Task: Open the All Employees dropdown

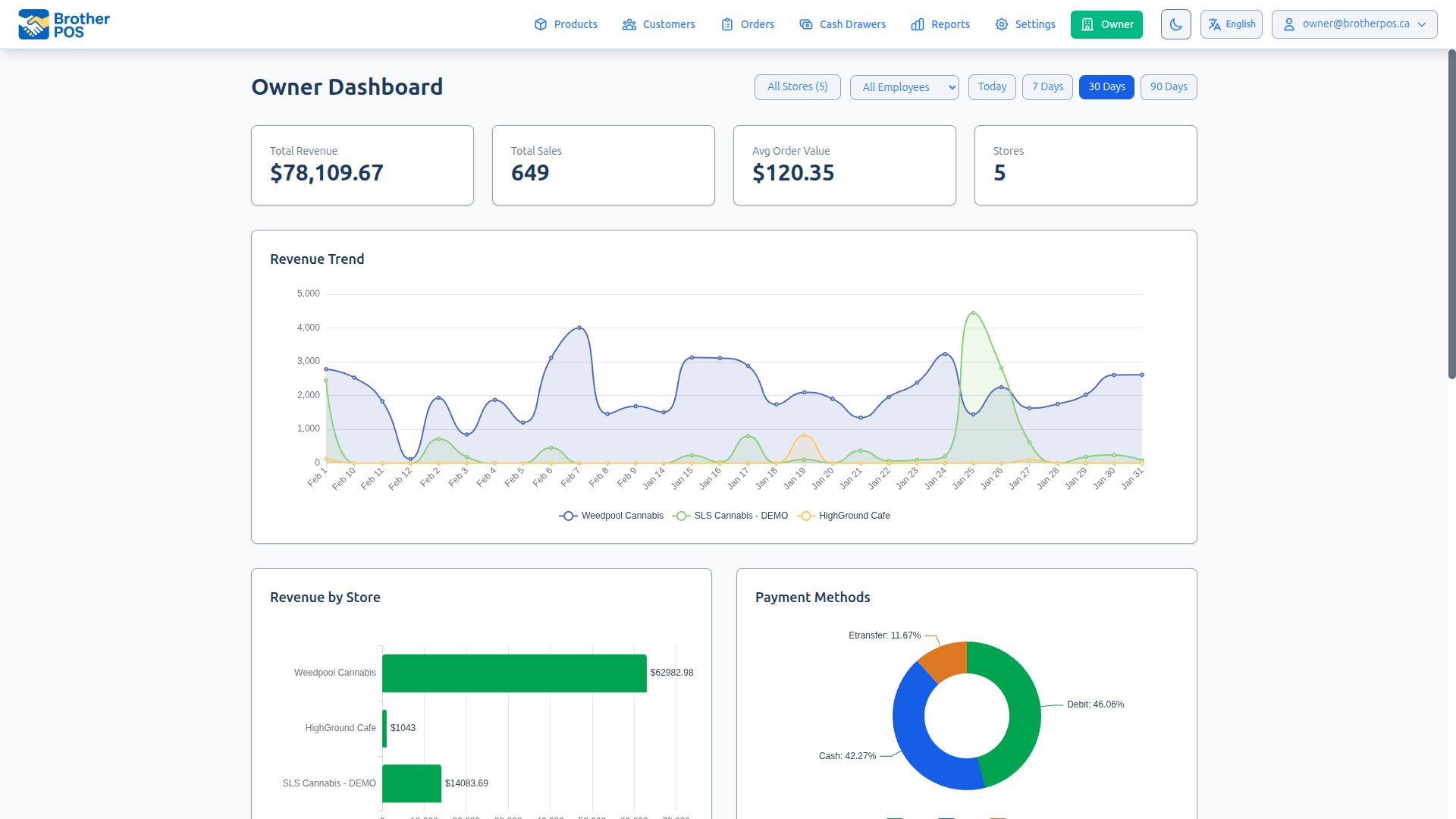Action: click(904, 87)
